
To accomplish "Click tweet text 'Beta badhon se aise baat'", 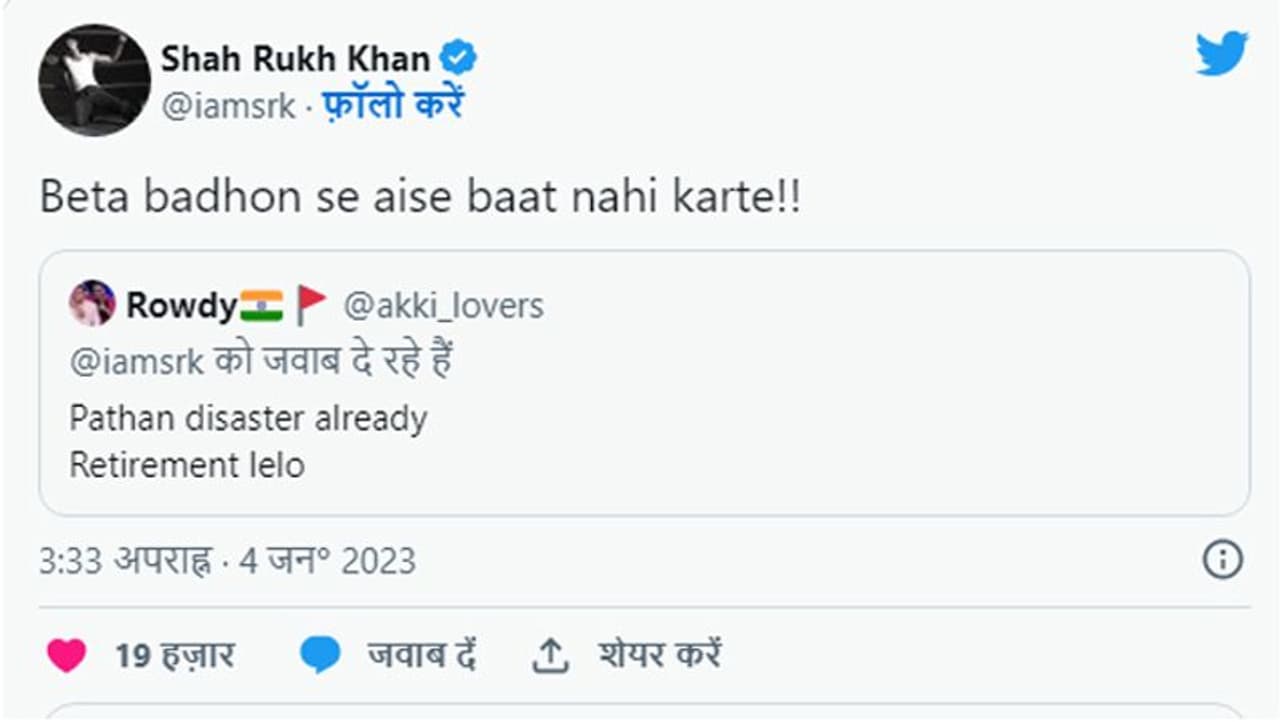I will tap(420, 198).
